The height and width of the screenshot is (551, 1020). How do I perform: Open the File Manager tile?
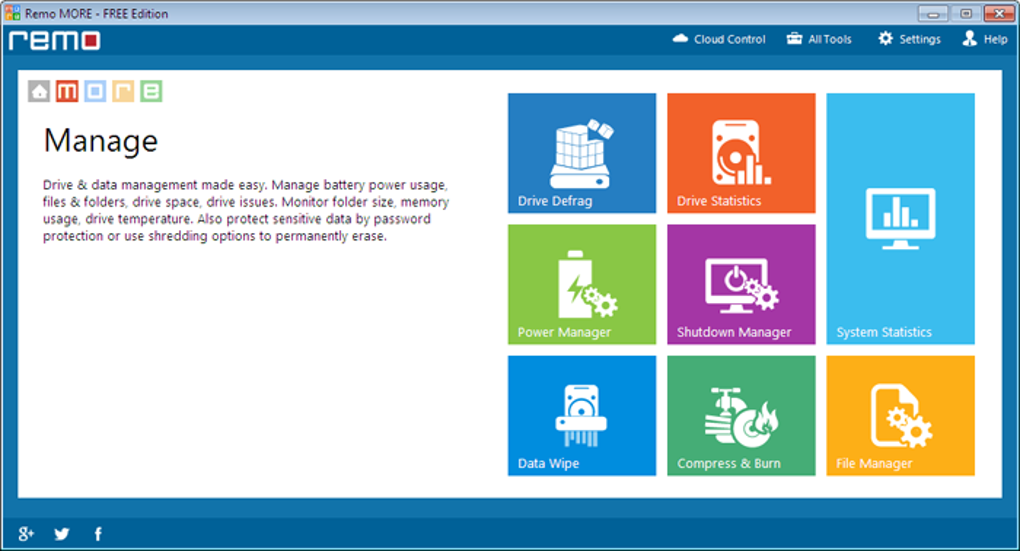[x=900, y=416]
